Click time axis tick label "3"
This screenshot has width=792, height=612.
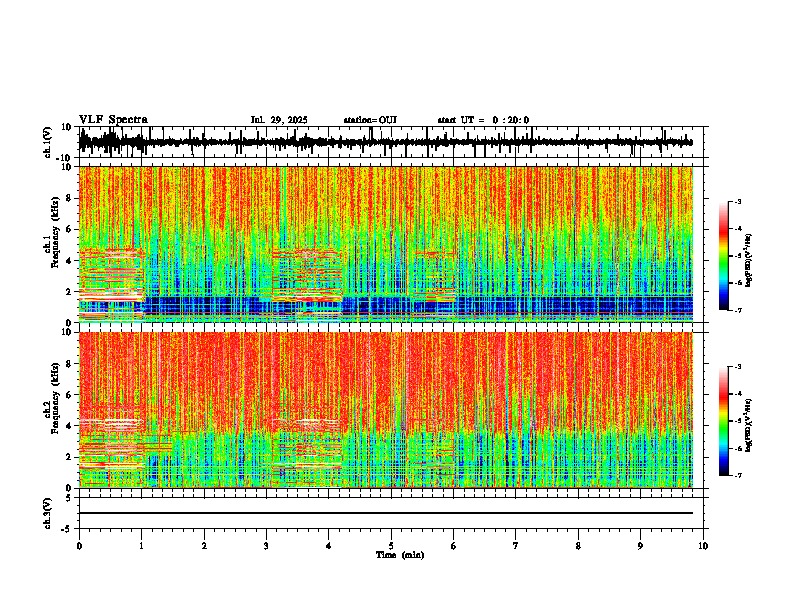(x=266, y=546)
